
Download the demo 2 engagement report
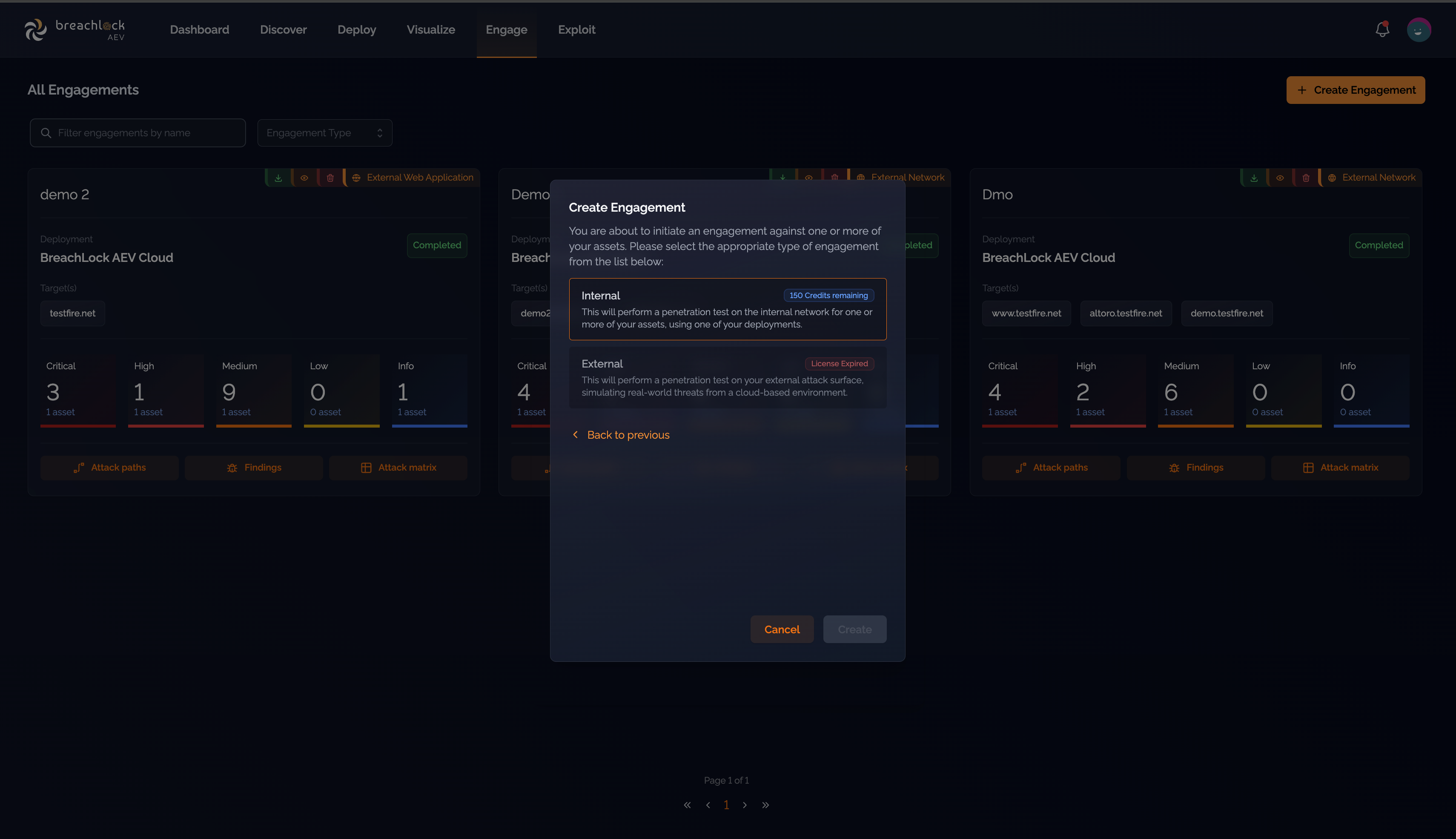(278, 178)
